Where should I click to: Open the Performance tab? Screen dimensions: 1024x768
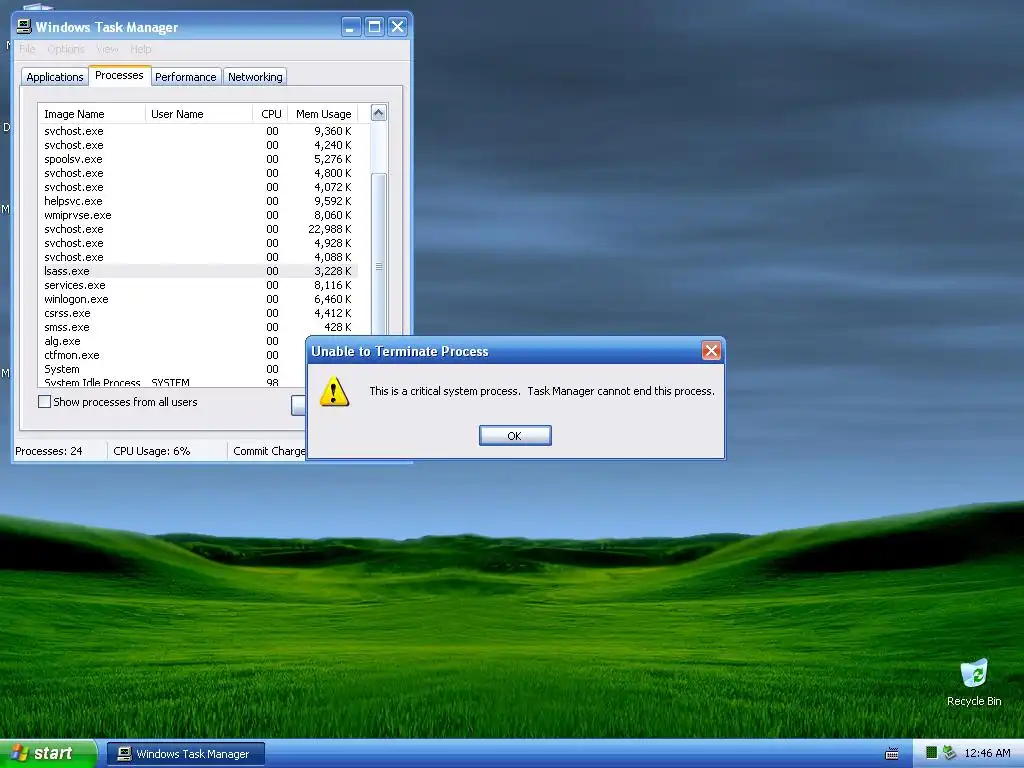click(x=185, y=77)
